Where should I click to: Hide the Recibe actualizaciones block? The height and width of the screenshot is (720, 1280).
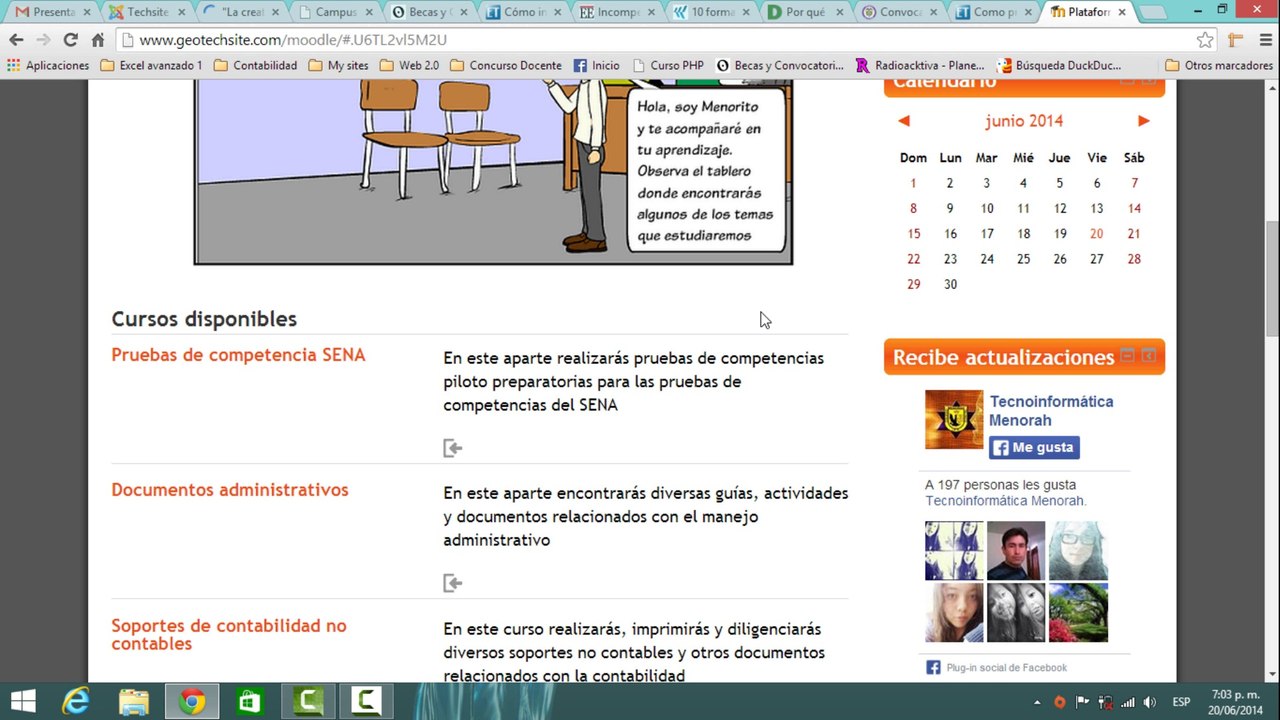[x=1127, y=356]
